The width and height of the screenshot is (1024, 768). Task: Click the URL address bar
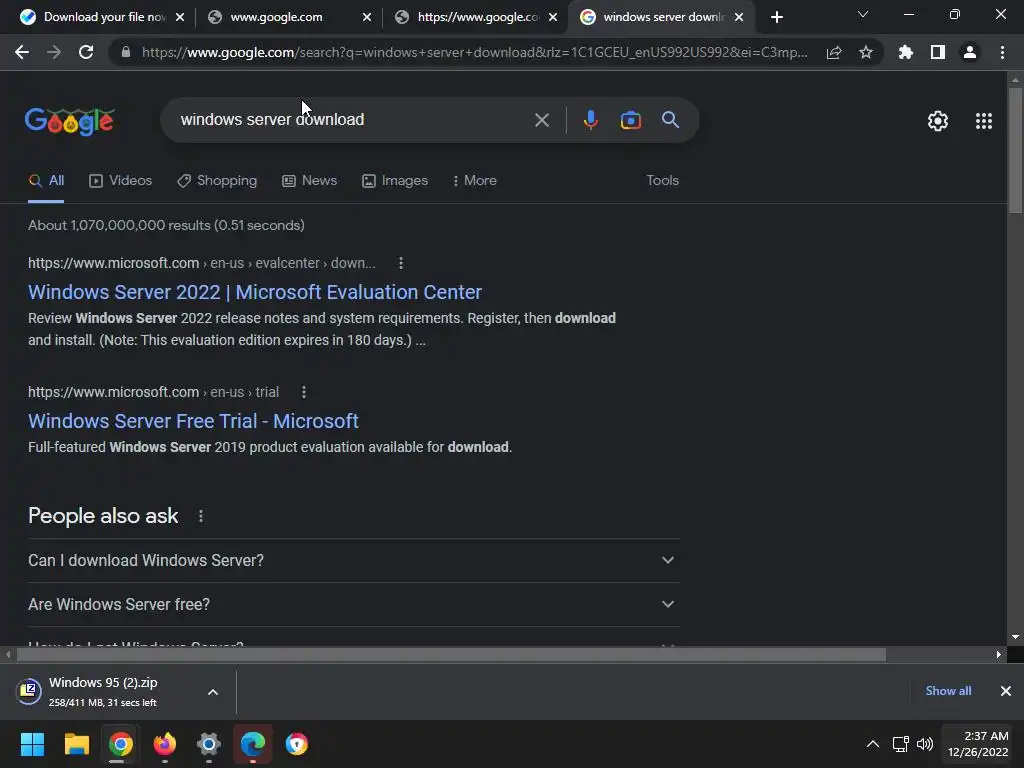click(474, 52)
